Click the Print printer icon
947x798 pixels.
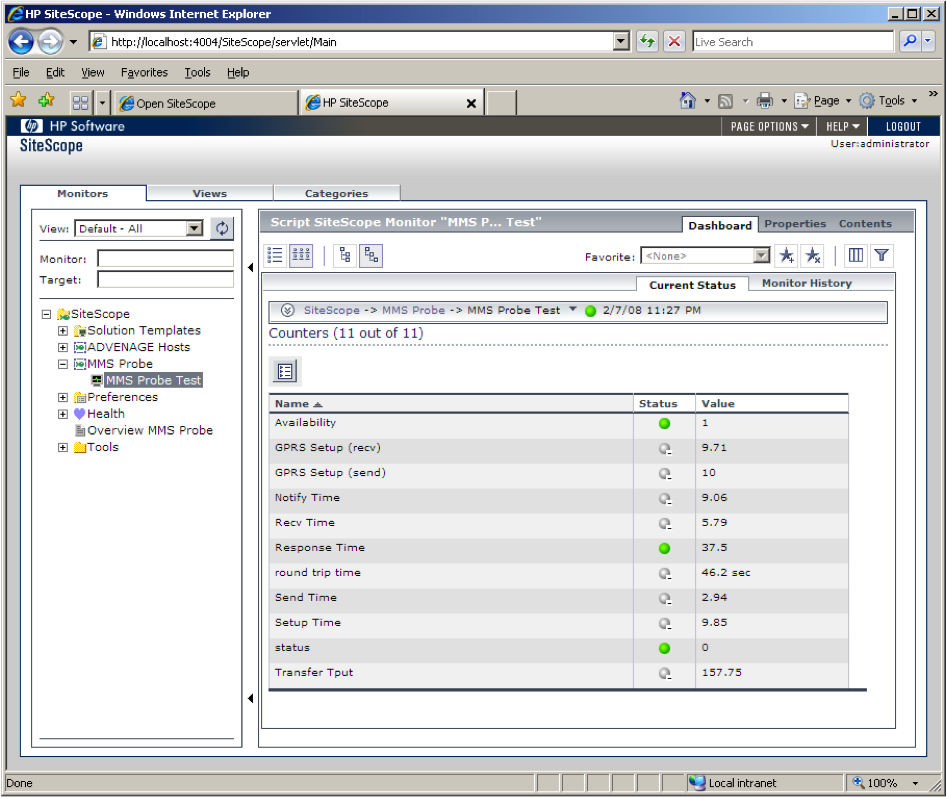click(x=765, y=100)
